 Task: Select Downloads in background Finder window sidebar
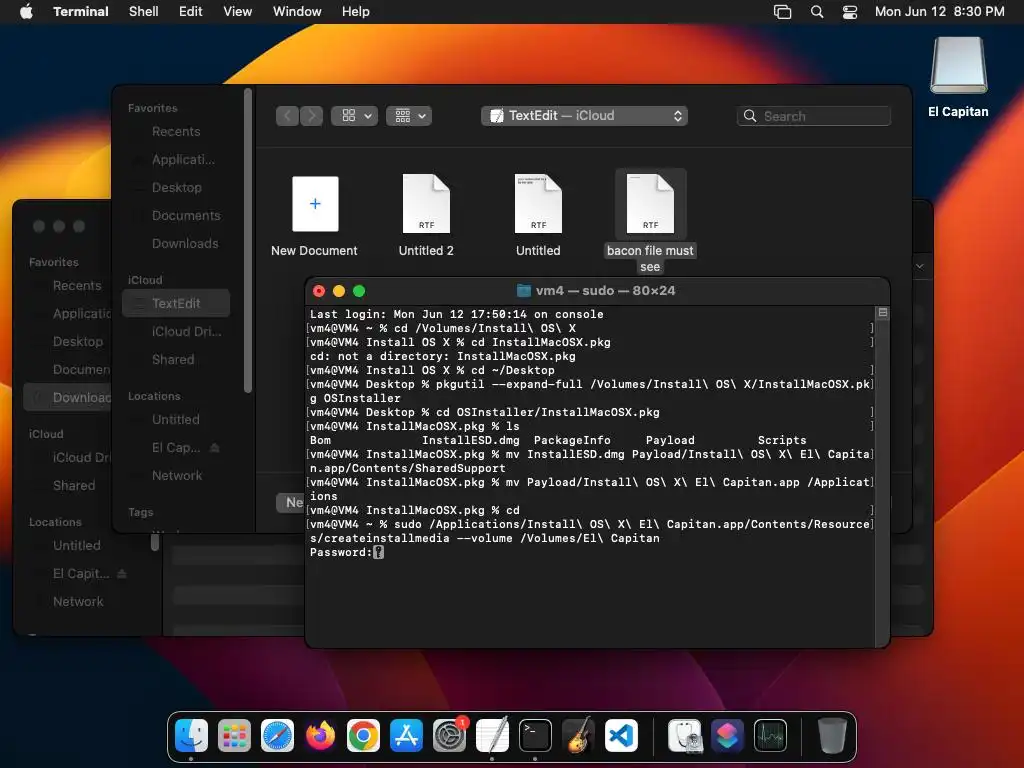(x=69, y=397)
